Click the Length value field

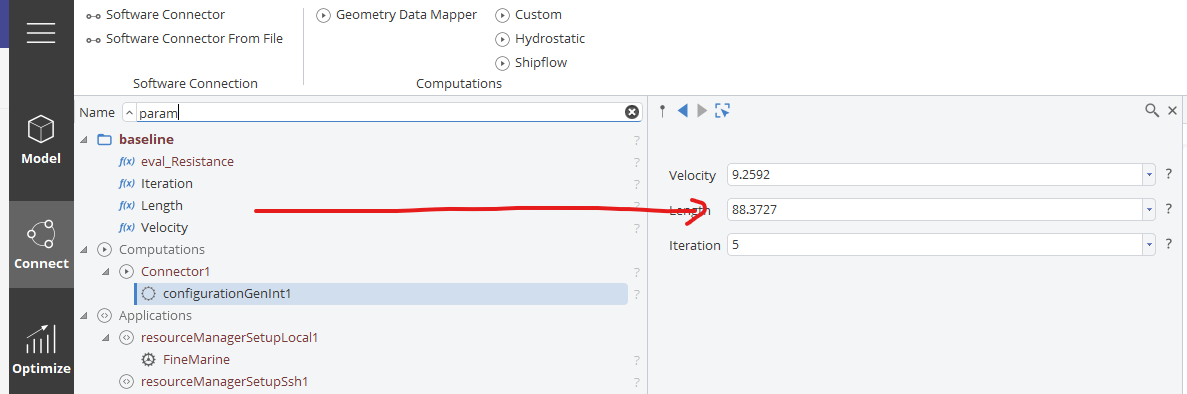934,210
